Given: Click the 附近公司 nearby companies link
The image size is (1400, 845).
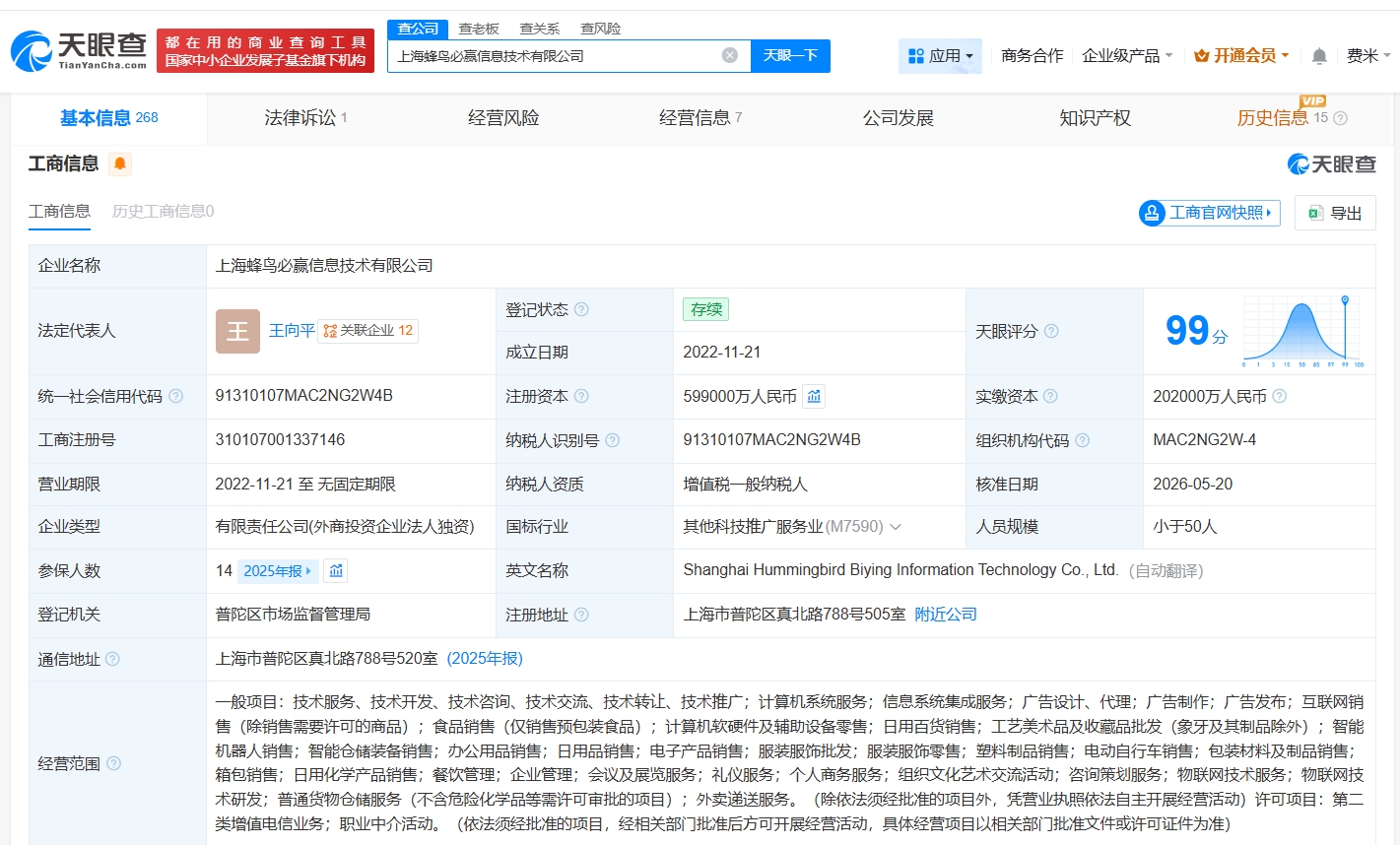Looking at the screenshot, I should click(x=946, y=614).
